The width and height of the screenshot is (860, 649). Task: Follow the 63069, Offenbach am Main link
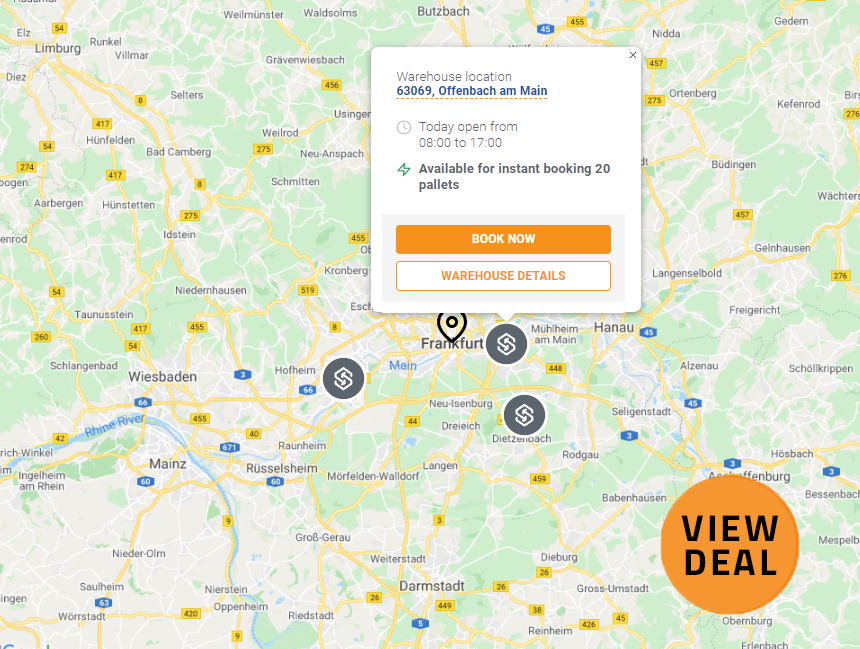coord(472,91)
